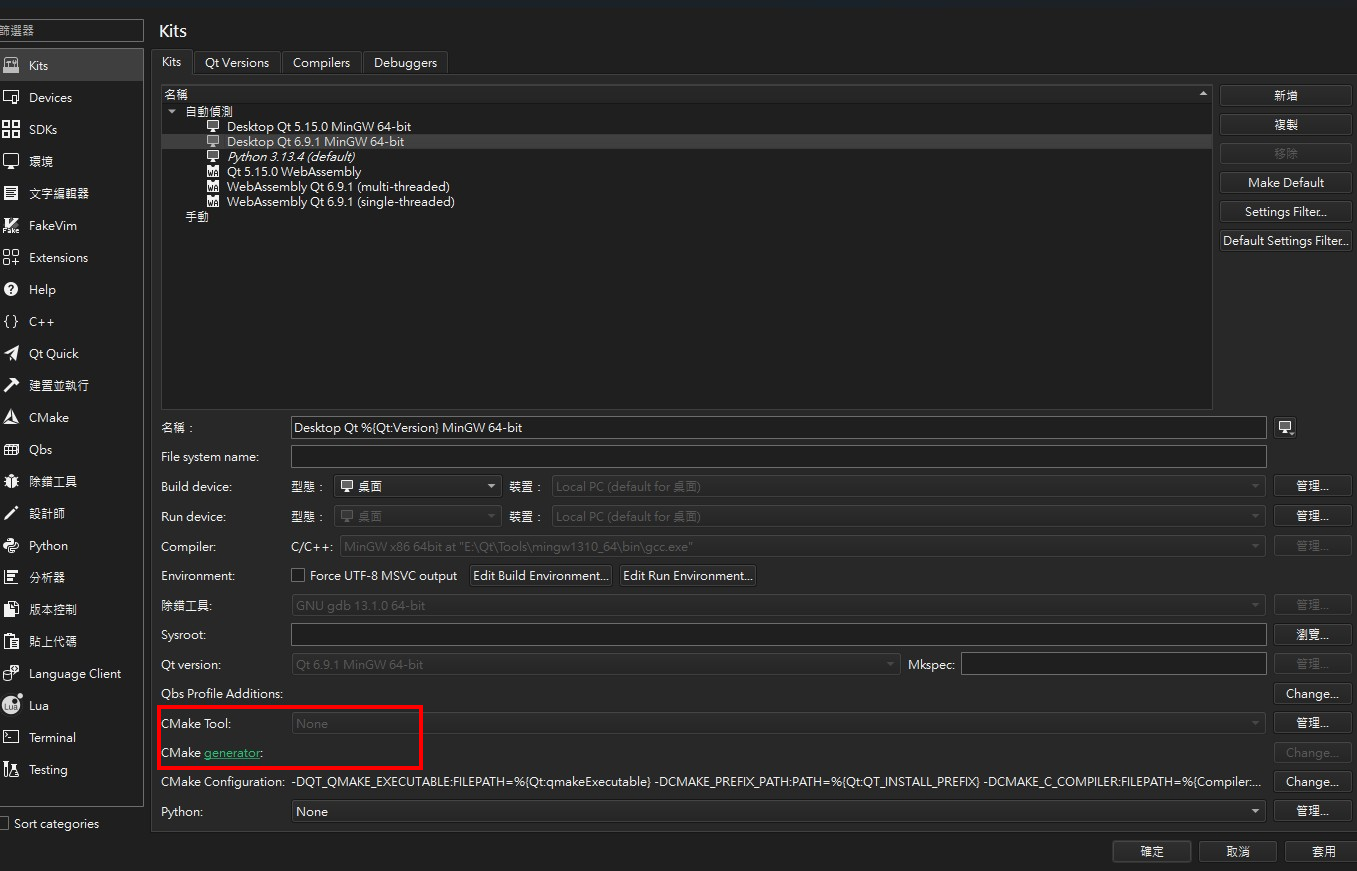1357x871 pixels.
Task: Open Default Settings Filter... dialog
Action: pyautogui.click(x=1286, y=240)
